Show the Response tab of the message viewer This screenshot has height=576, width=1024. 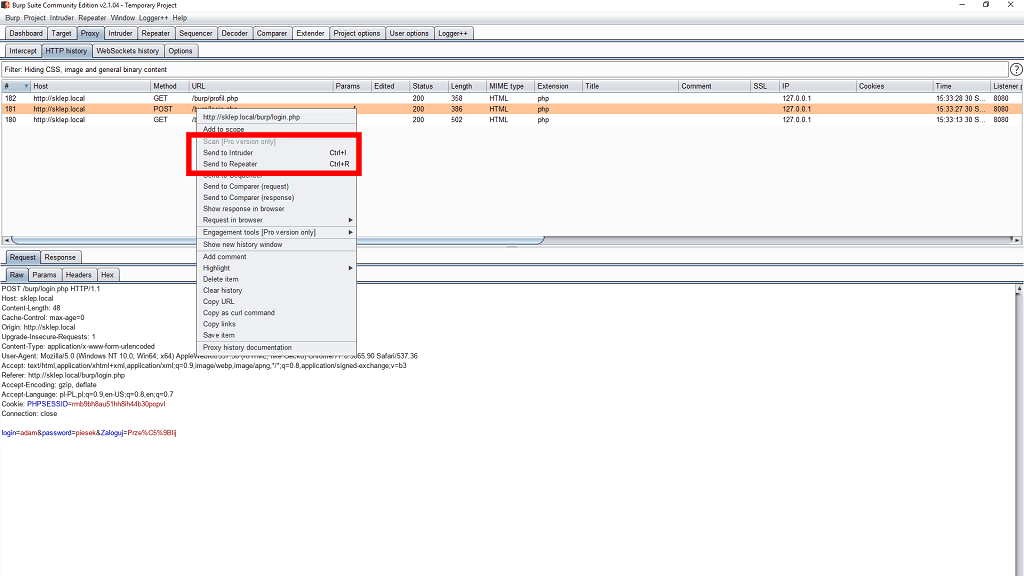point(60,257)
